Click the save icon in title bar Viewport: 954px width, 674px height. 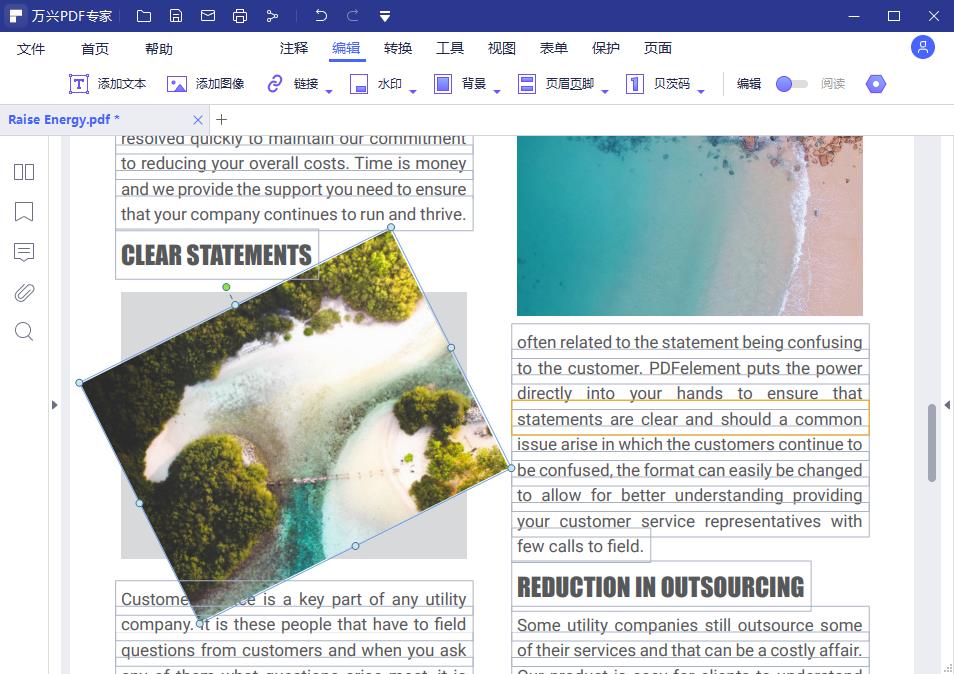[x=176, y=16]
